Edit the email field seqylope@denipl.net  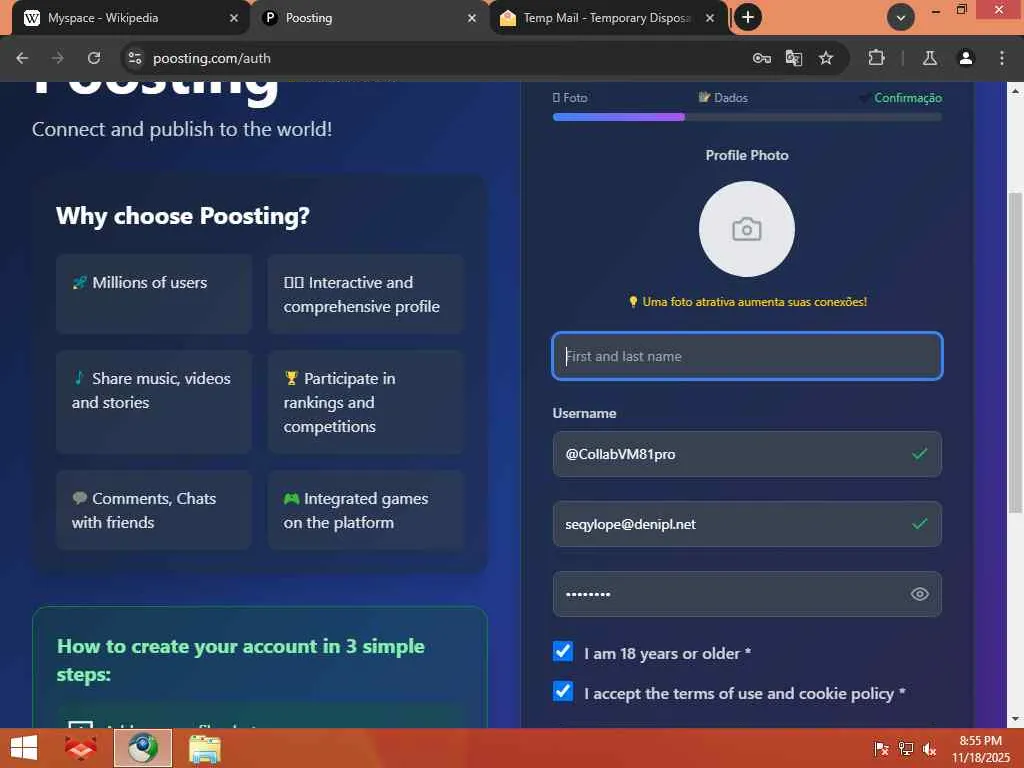coord(747,524)
